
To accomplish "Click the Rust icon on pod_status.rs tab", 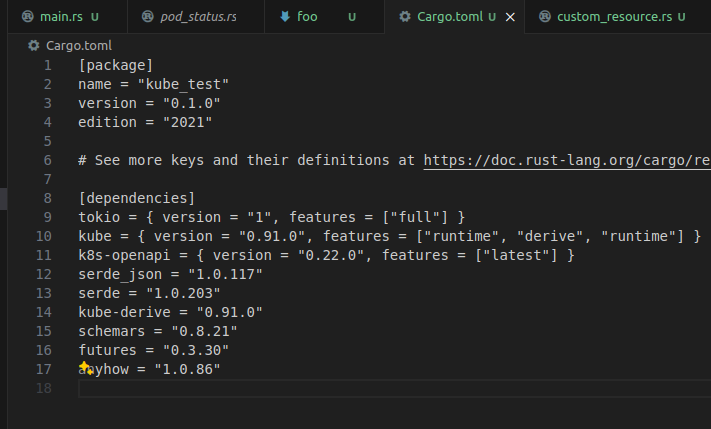I will coord(149,17).
